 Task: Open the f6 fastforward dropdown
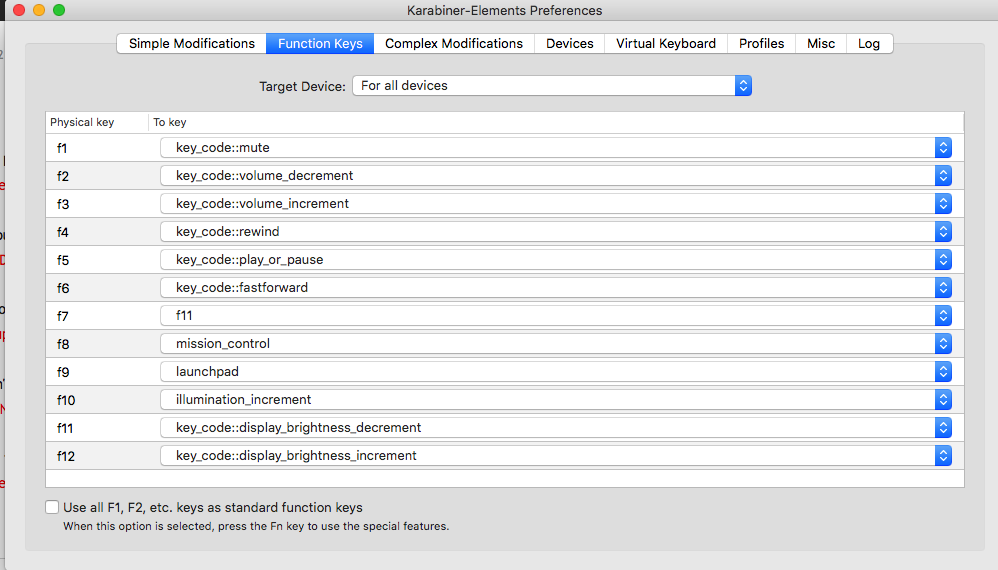click(x=555, y=288)
